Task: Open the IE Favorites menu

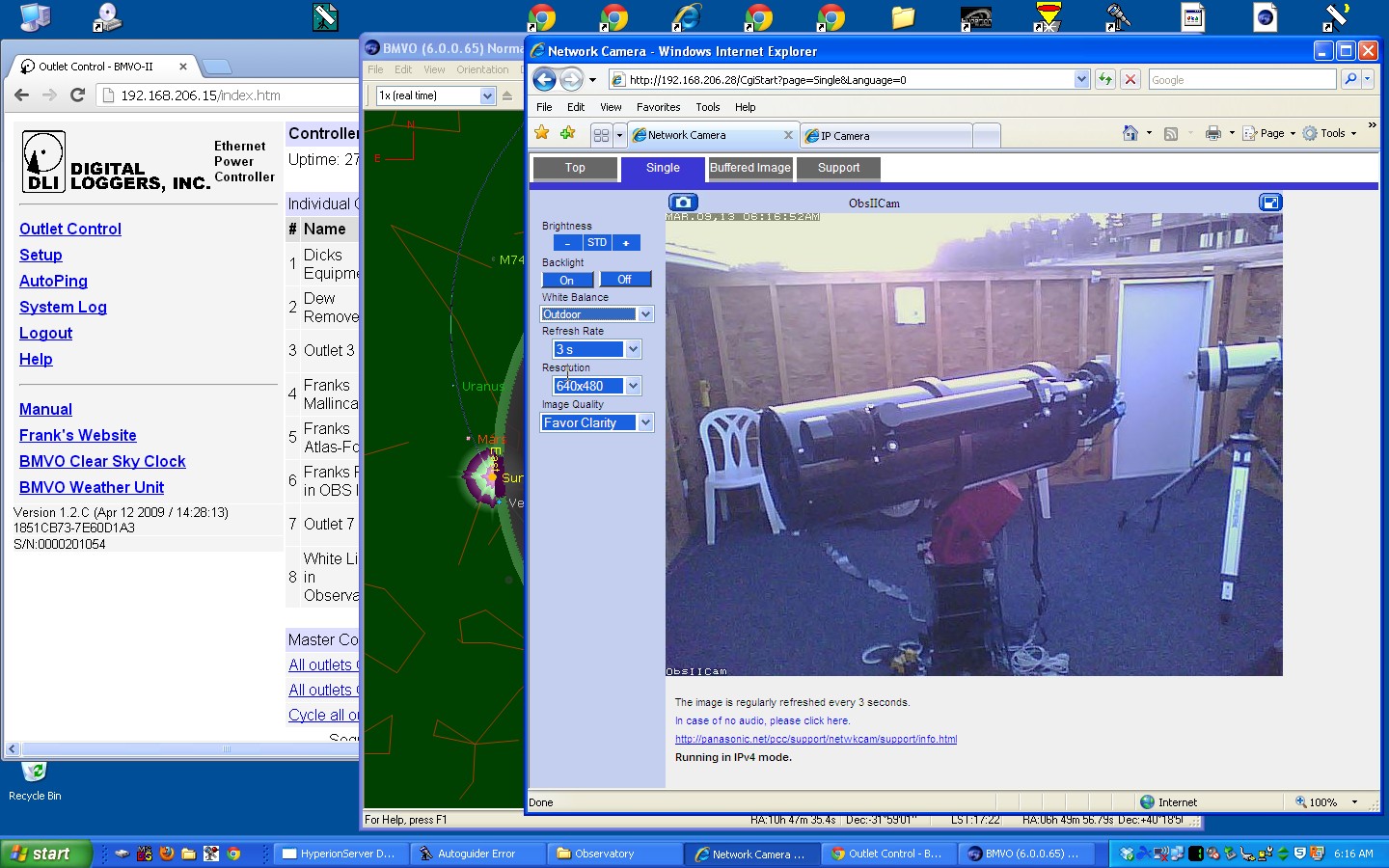Action: coord(658,107)
